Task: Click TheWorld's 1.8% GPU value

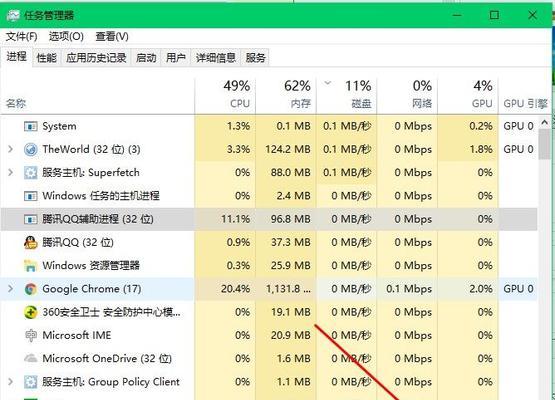Action: [481, 149]
